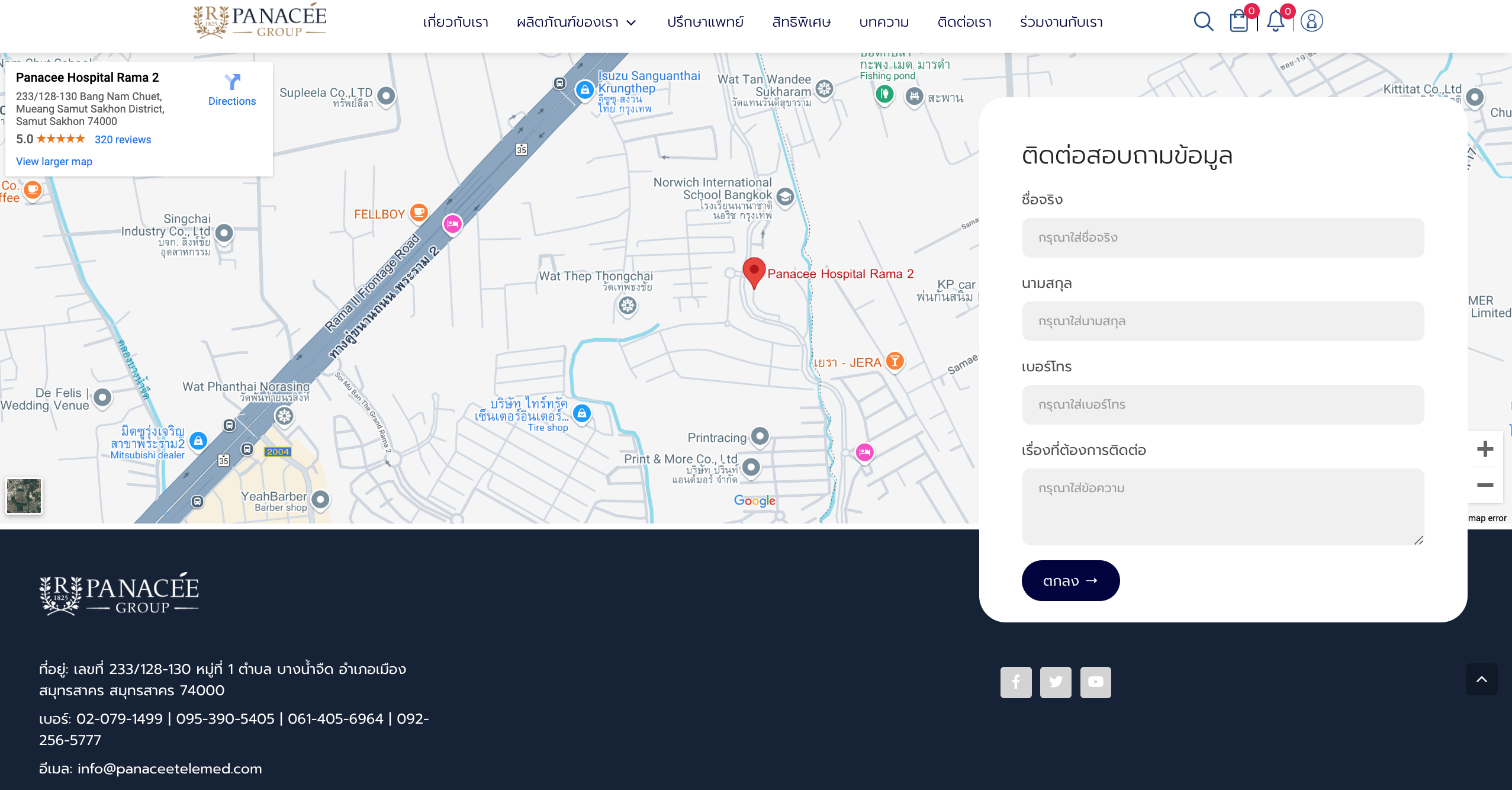Click the map error report link

pos(1487,518)
